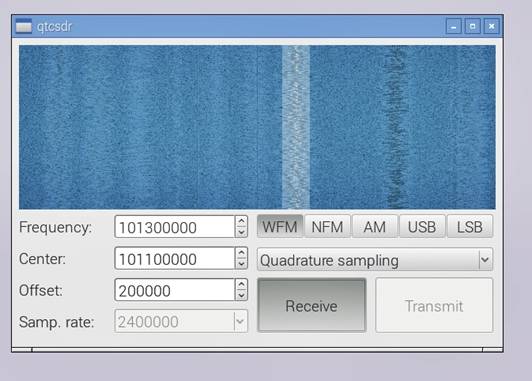Click the qtcsdr window title bar icon
The width and height of the screenshot is (532, 381).
[x=23, y=26]
